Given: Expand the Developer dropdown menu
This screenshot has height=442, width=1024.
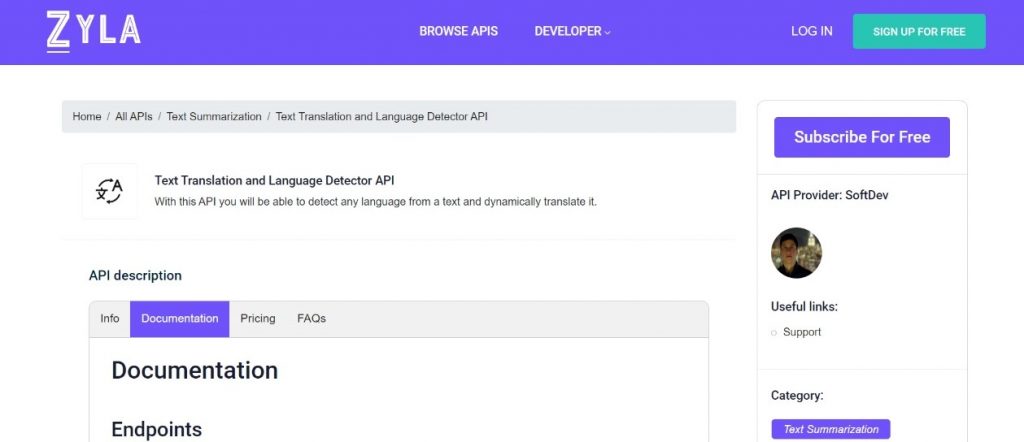Looking at the screenshot, I should (572, 31).
